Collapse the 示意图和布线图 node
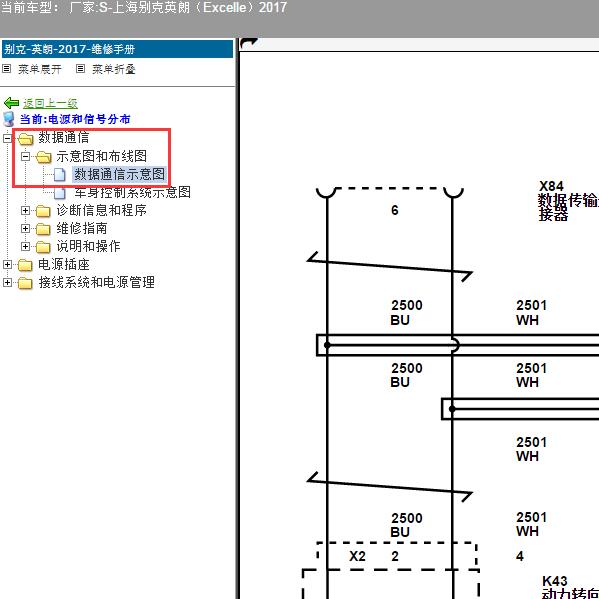Viewport: 599px width, 599px height. tap(25, 156)
